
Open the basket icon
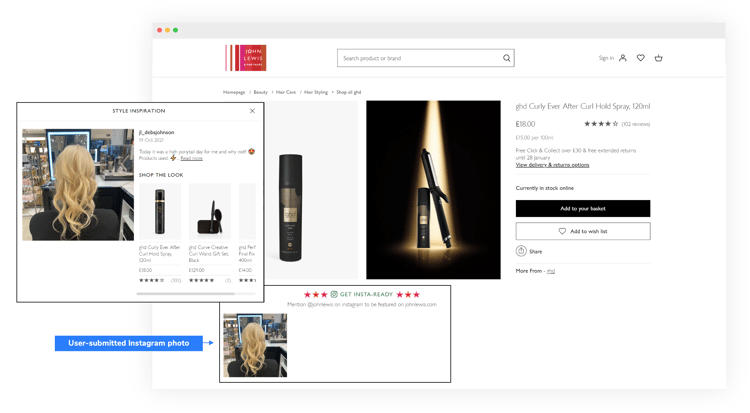click(659, 58)
